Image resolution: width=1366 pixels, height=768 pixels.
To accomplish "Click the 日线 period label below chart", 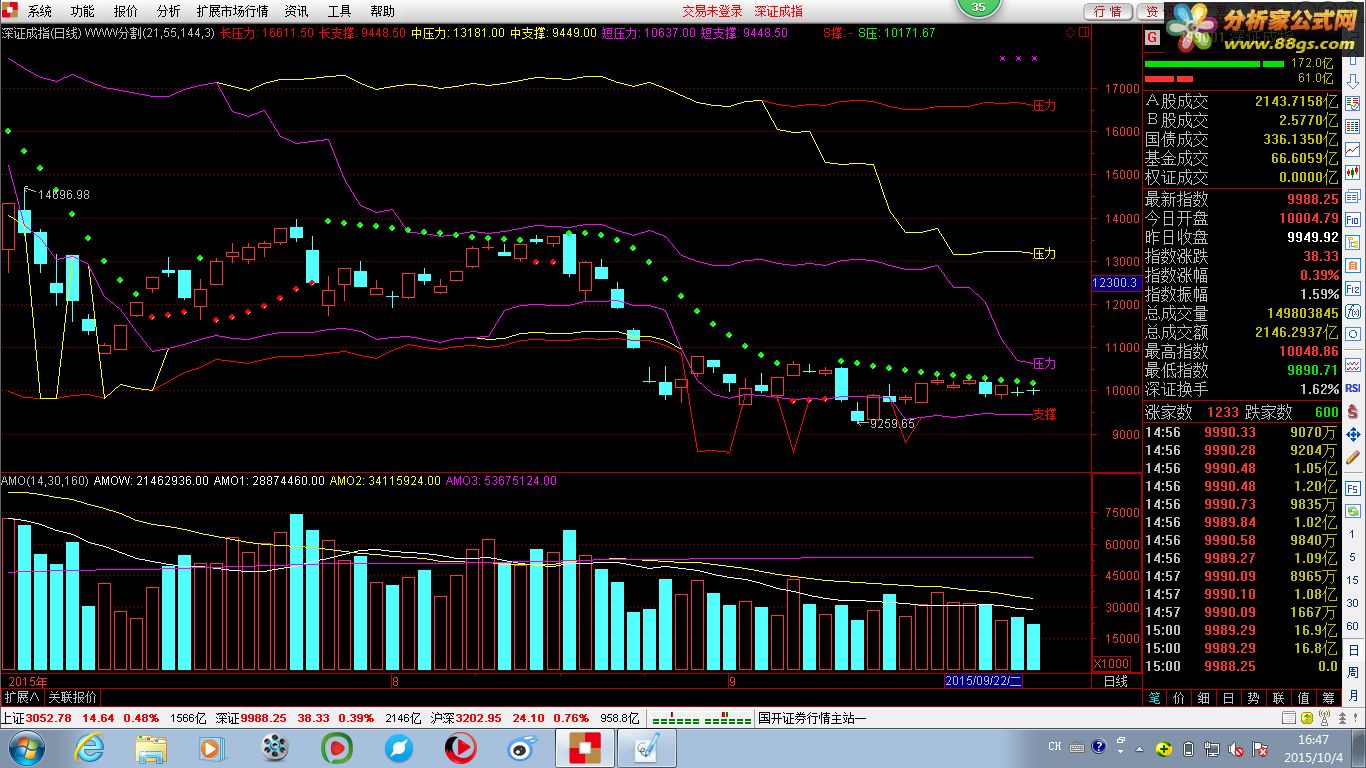I will click(1115, 681).
